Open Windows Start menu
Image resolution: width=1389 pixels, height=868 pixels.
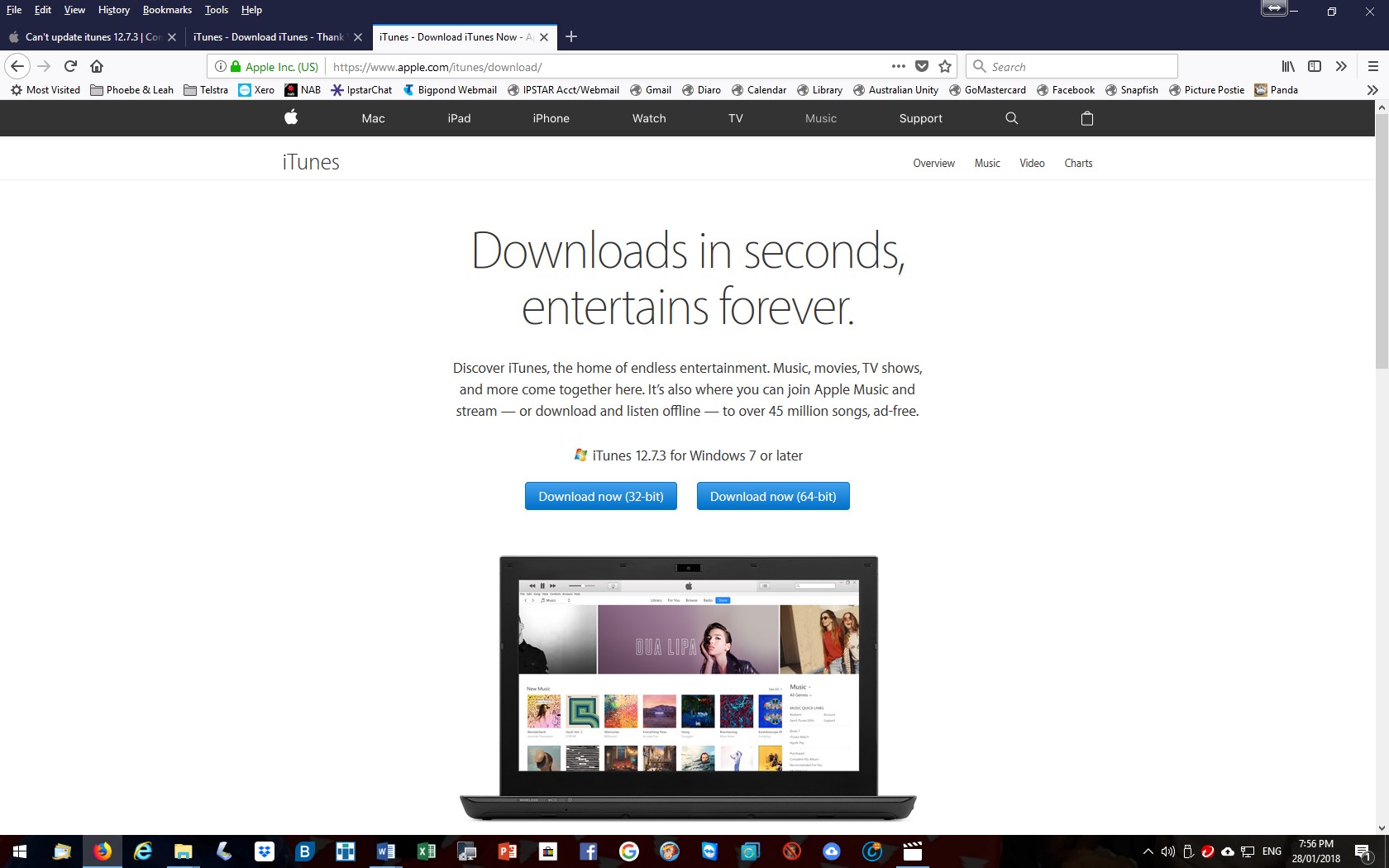click(20, 851)
